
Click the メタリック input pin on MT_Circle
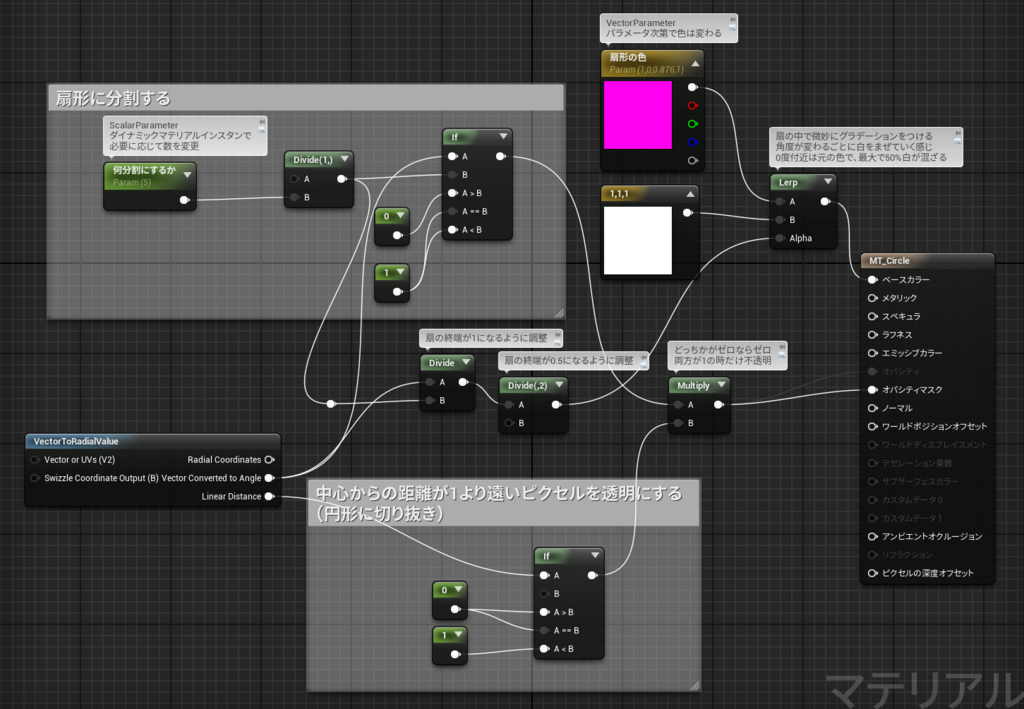[872, 298]
